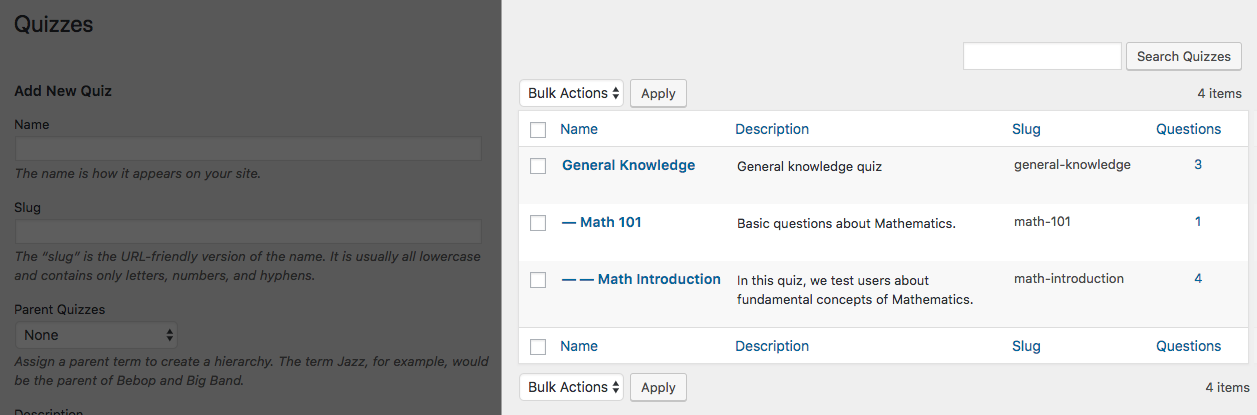Click the top "4 items" count

coord(1219,94)
